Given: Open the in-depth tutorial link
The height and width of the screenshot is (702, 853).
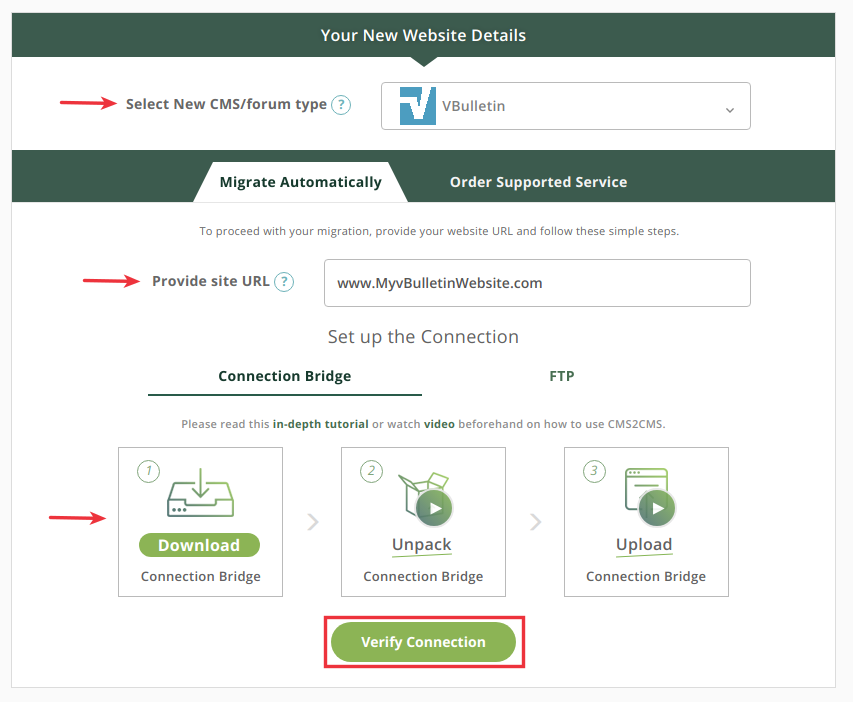Looking at the screenshot, I should point(320,424).
